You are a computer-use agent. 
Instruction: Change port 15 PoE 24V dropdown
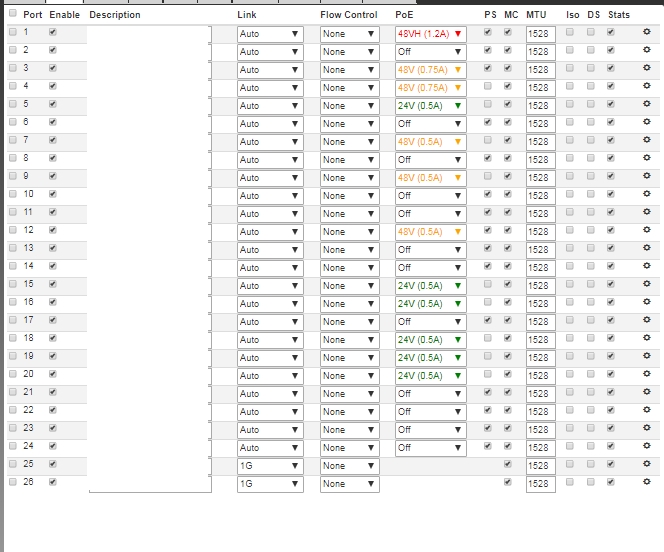pos(430,285)
